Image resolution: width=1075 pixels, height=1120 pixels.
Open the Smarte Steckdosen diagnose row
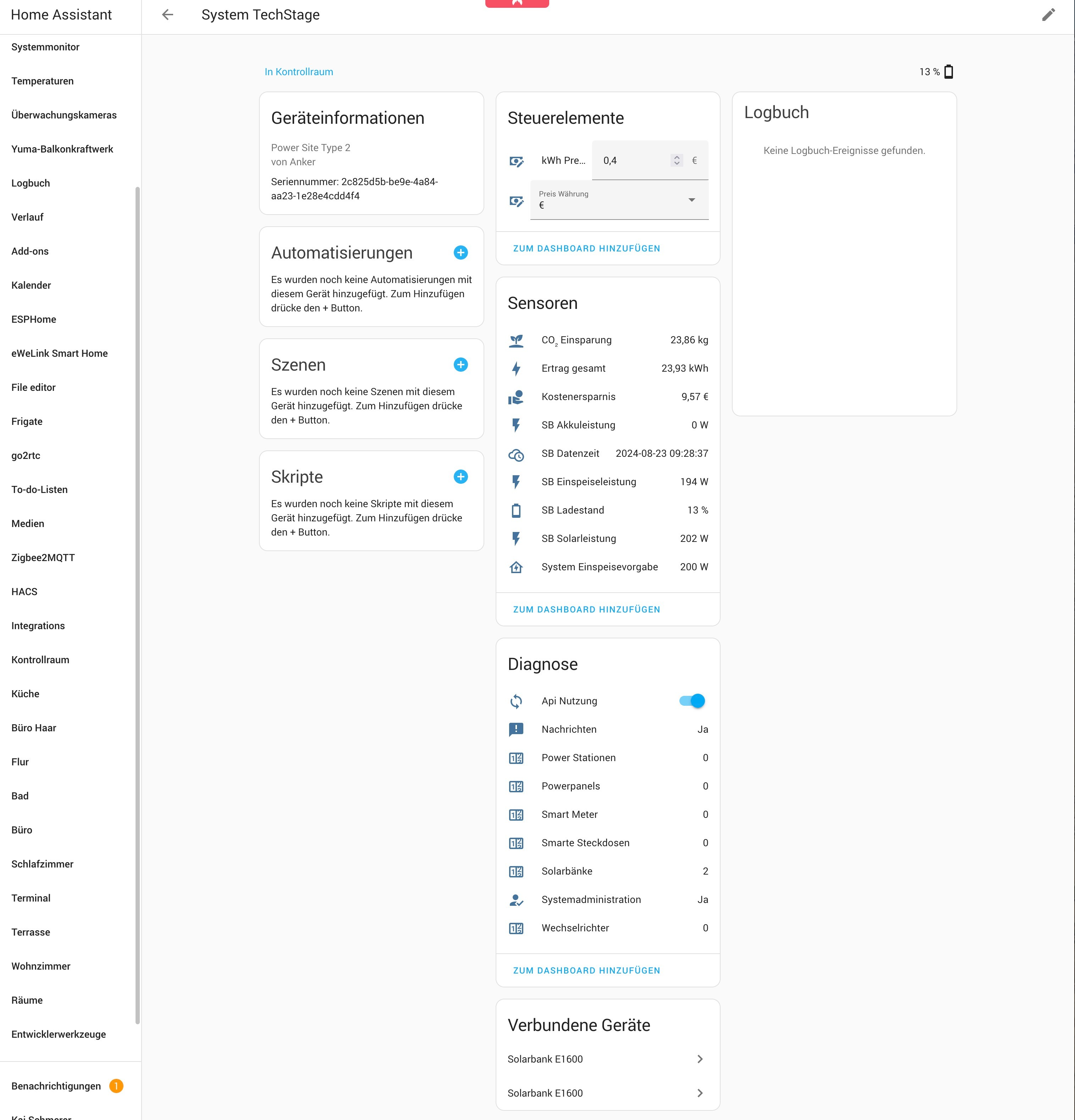[608, 843]
